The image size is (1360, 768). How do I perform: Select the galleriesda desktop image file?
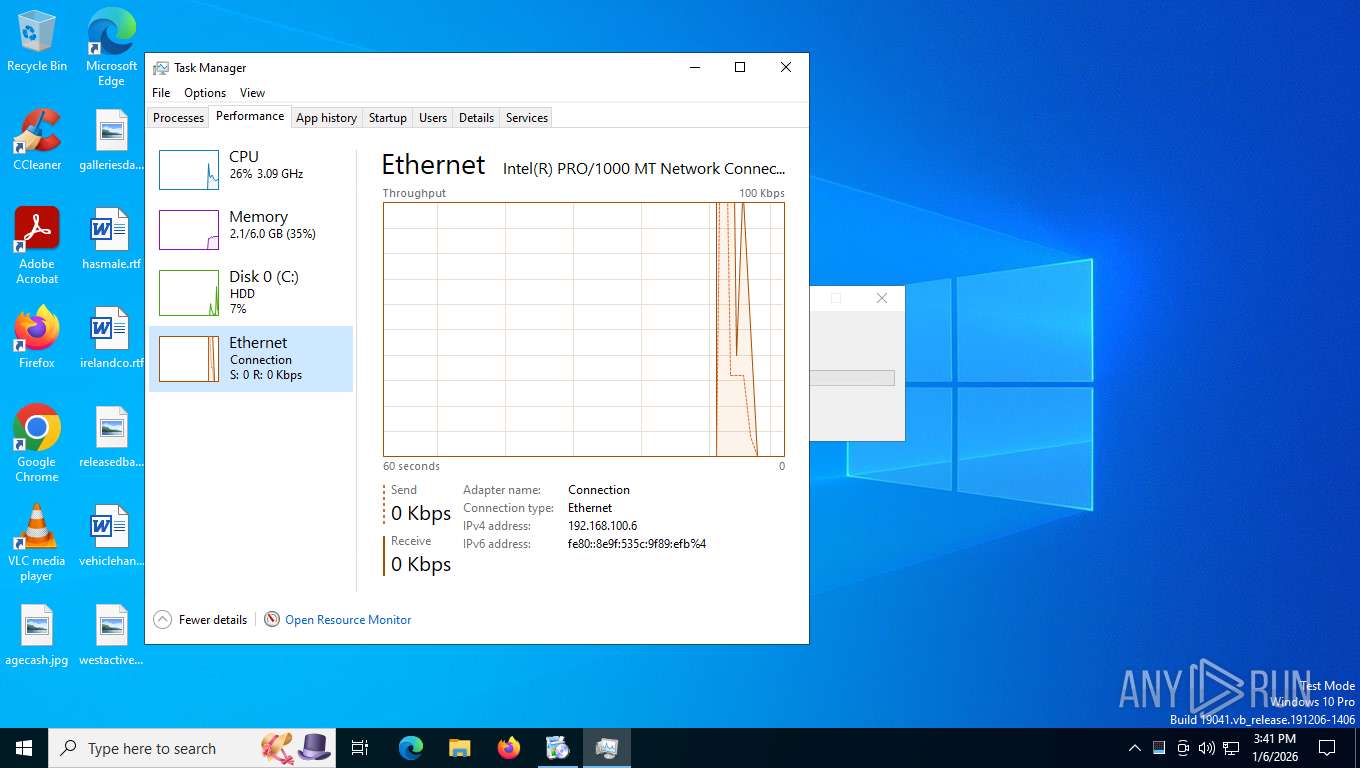tap(111, 139)
